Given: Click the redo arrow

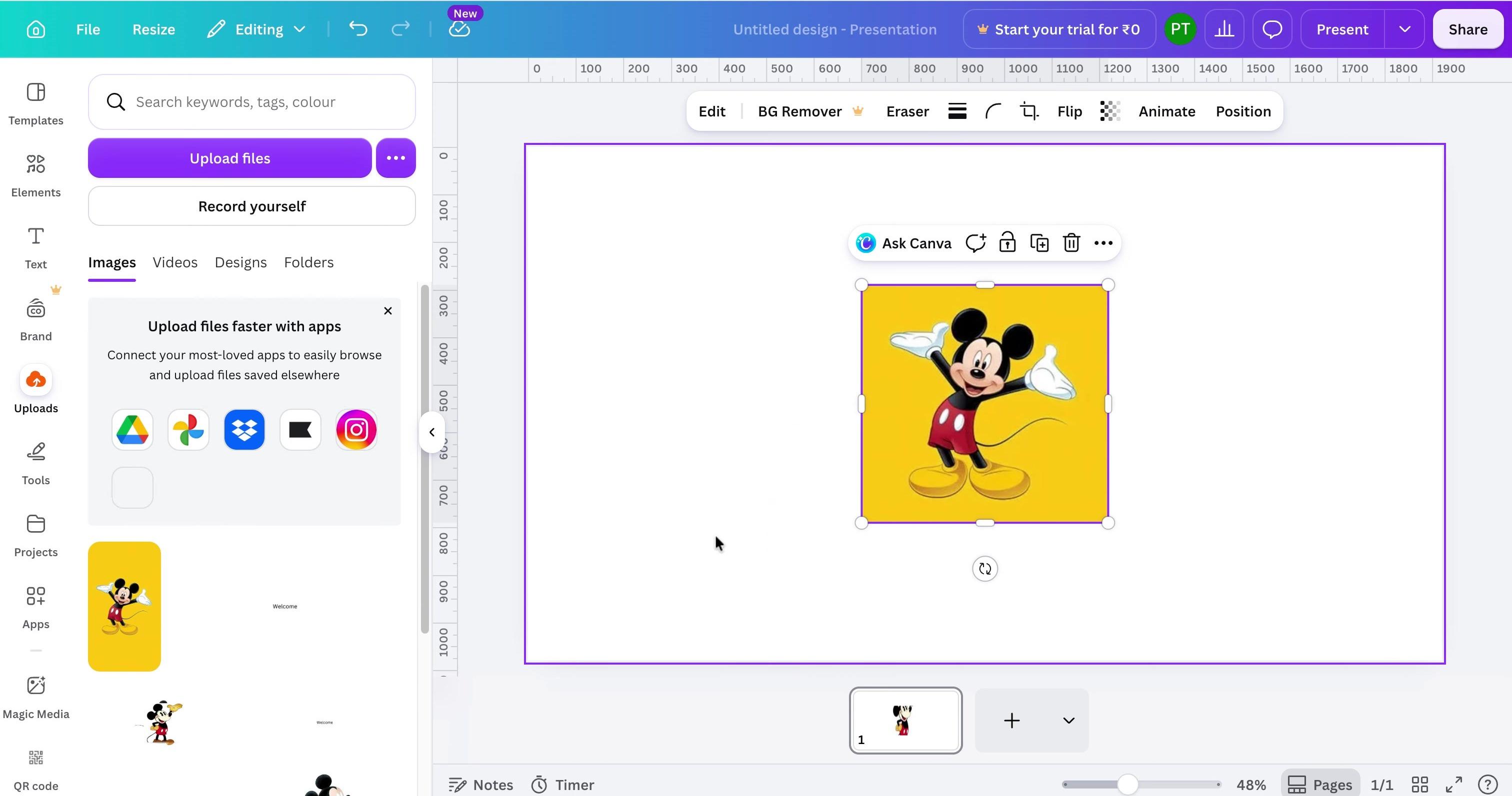Looking at the screenshot, I should coord(400,29).
